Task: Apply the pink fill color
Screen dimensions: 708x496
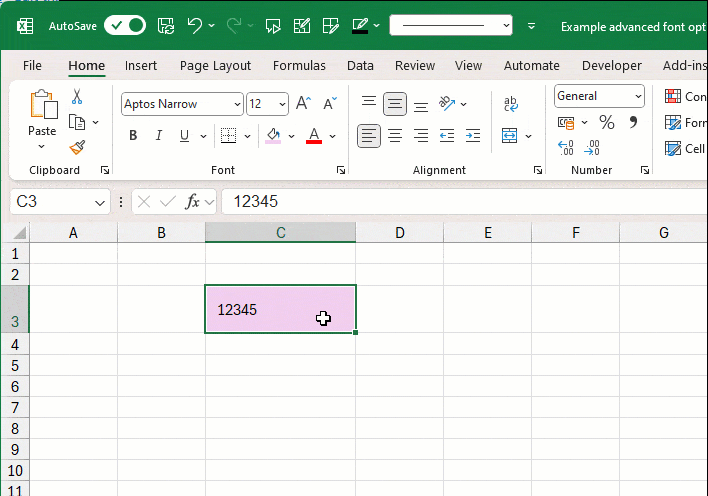Action: click(273, 136)
